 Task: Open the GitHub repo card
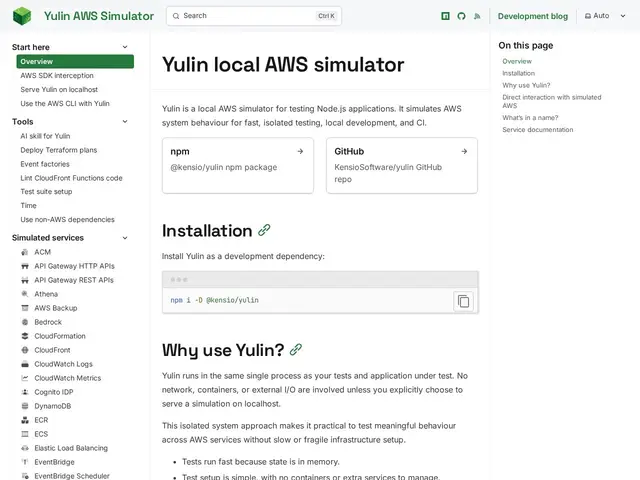point(402,165)
